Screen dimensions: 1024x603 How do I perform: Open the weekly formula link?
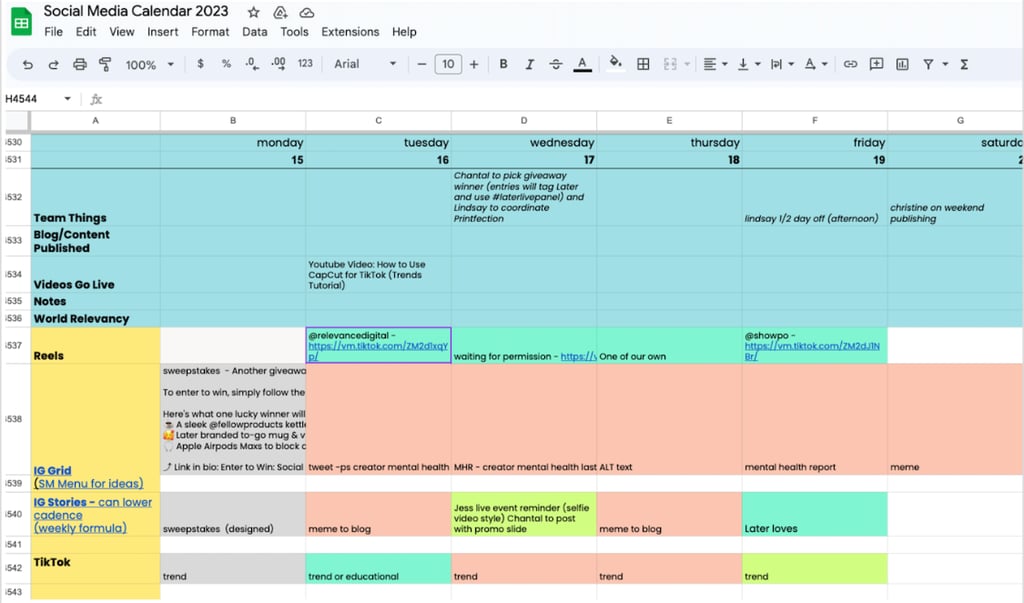coord(80,528)
